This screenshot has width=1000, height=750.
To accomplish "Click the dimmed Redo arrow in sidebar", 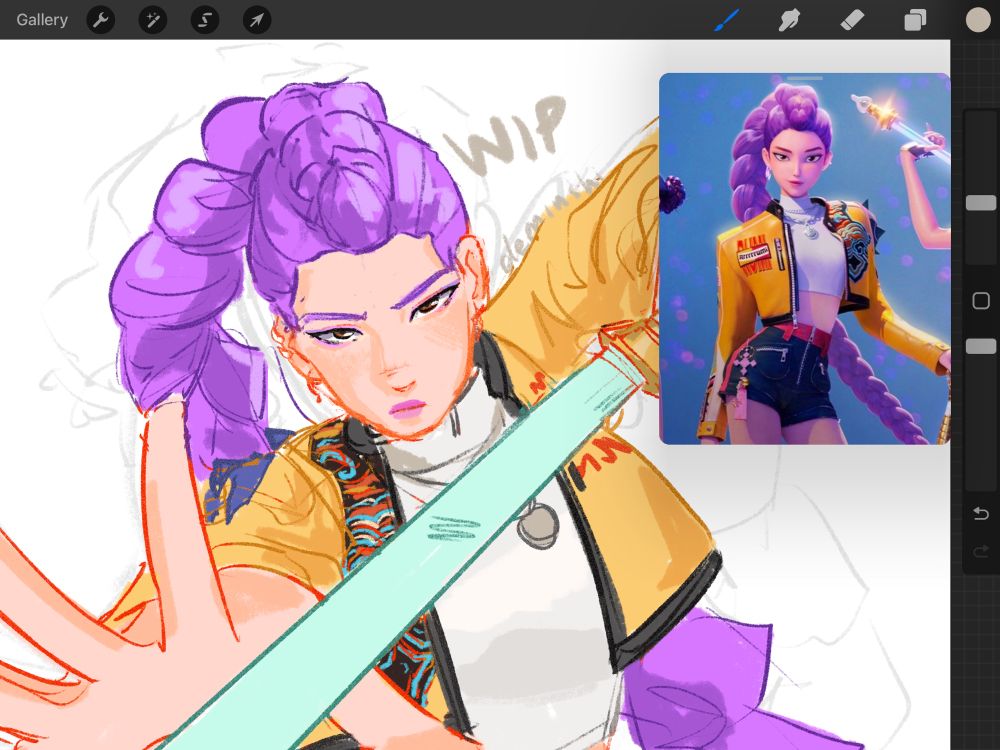I will 981,550.
